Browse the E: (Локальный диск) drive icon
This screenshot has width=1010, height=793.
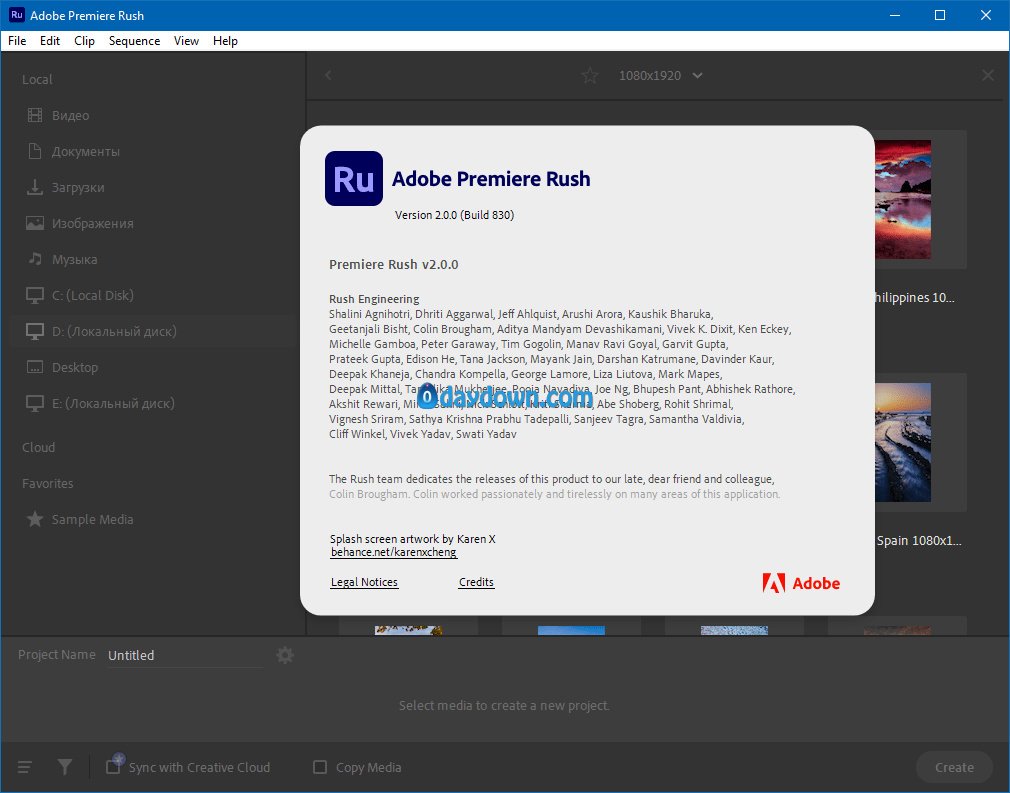pyautogui.click(x=35, y=404)
